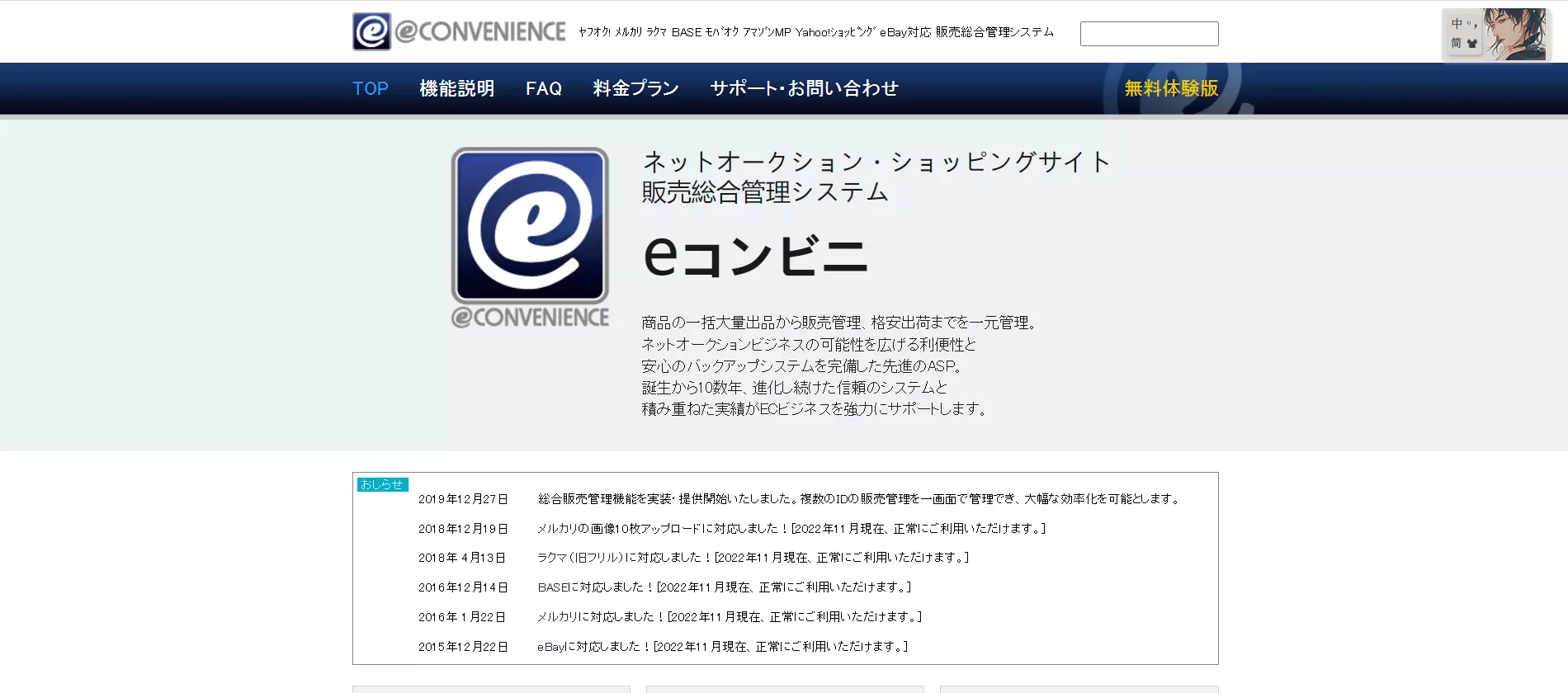Image resolution: width=1568 pixels, height=693 pixels.
Task: Click the おしらせ label badge
Action: [x=382, y=484]
